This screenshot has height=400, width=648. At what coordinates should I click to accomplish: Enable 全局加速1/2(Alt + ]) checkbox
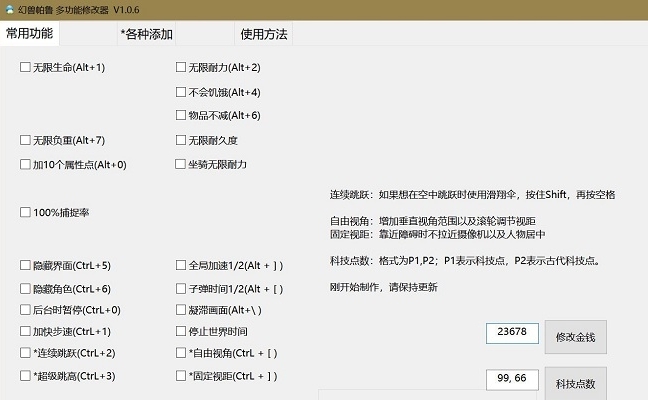pyautogui.click(x=181, y=265)
